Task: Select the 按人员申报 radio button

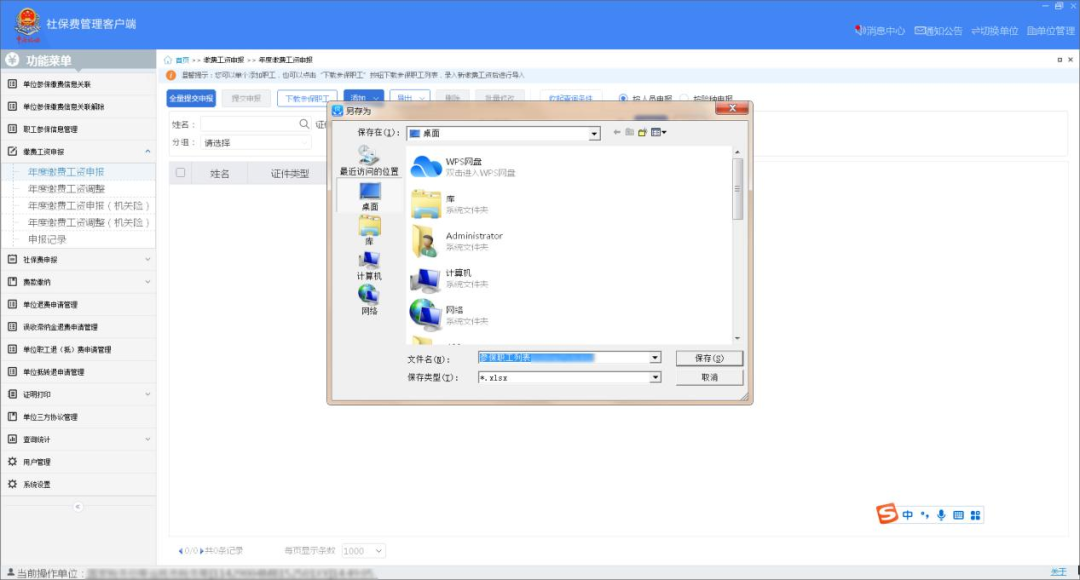Action: pos(624,98)
